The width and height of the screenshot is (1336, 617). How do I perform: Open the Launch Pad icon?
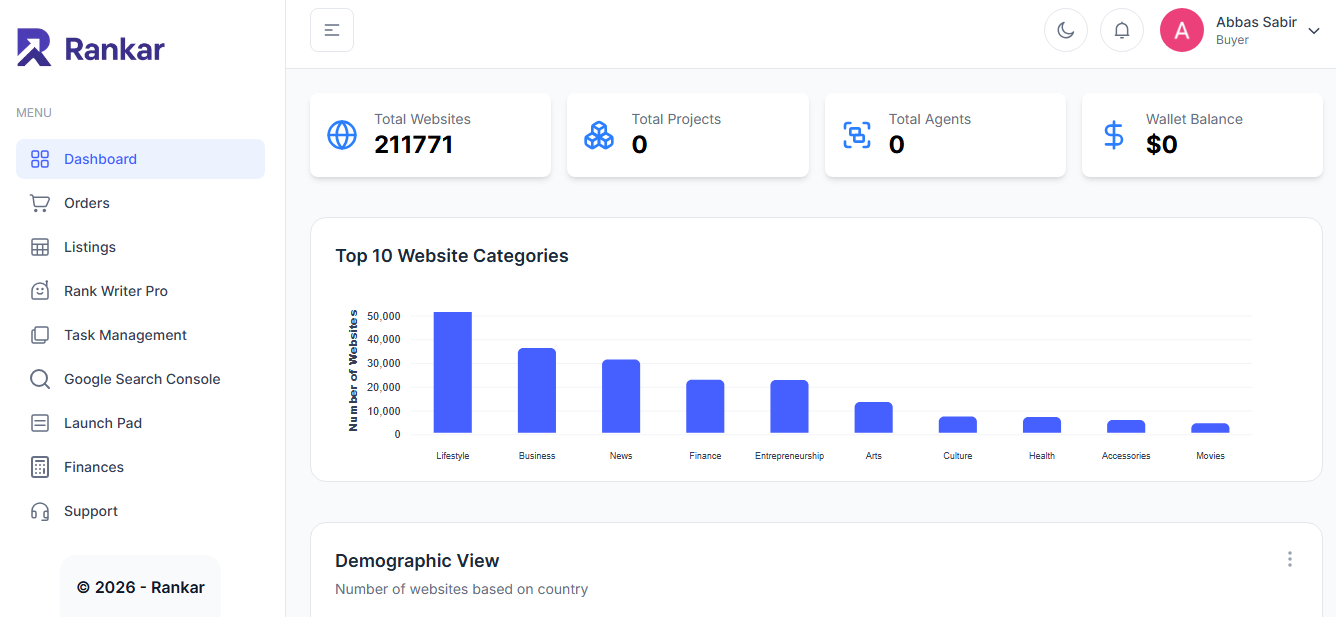tap(40, 423)
